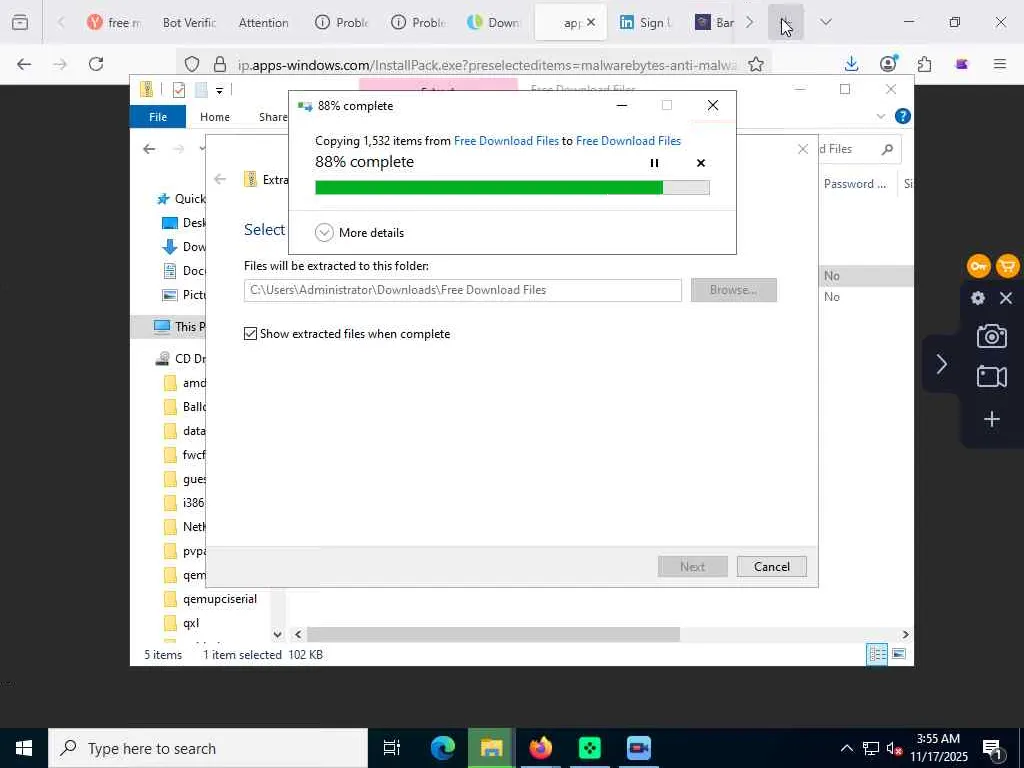Viewport: 1024px width, 768px height.
Task: Close the active app tab
Action: click(x=591, y=22)
